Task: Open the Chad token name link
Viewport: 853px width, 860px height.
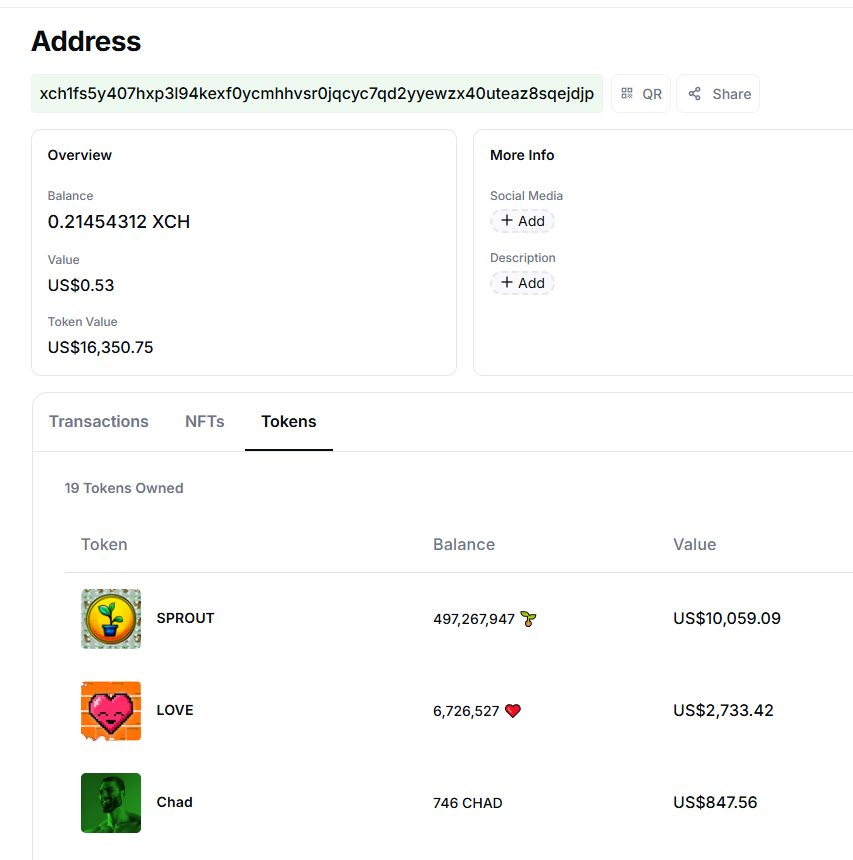Action: [x=174, y=802]
